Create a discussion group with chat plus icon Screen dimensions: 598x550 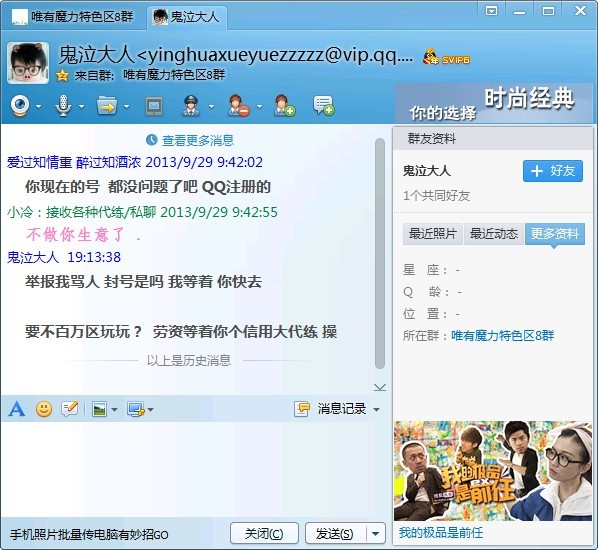coord(323,105)
